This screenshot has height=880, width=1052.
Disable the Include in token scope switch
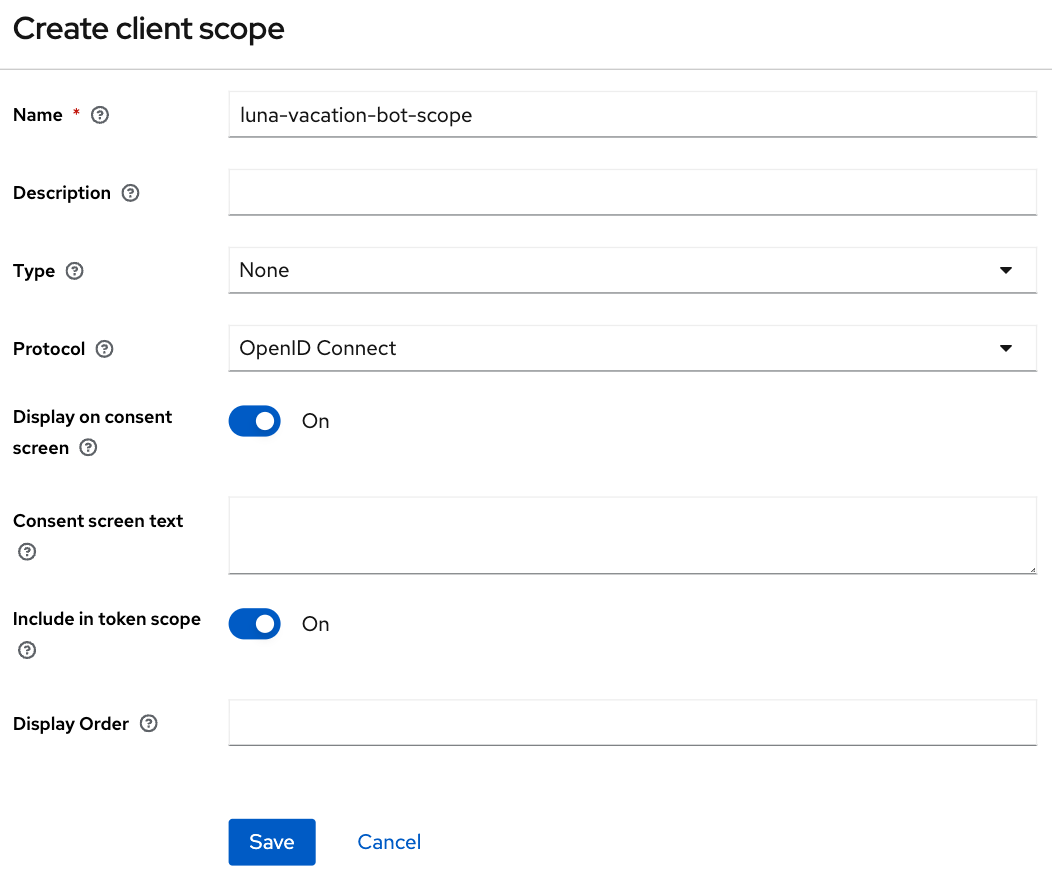click(x=254, y=624)
